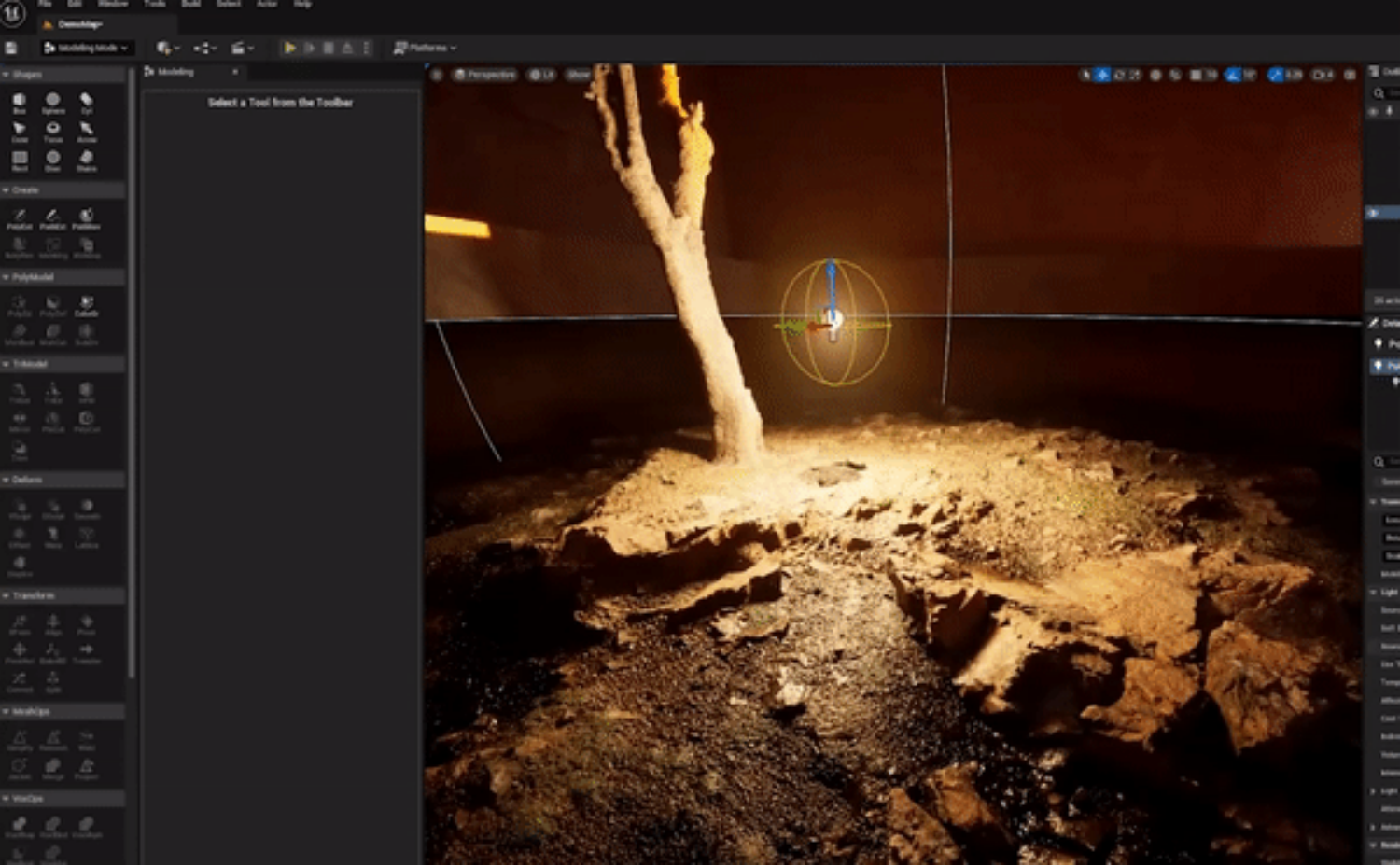Image resolution: width=1400 pixels, height=866 pixels.
Task: Activate the PolyExt extrude tool
Action: (x=20, y=219)
